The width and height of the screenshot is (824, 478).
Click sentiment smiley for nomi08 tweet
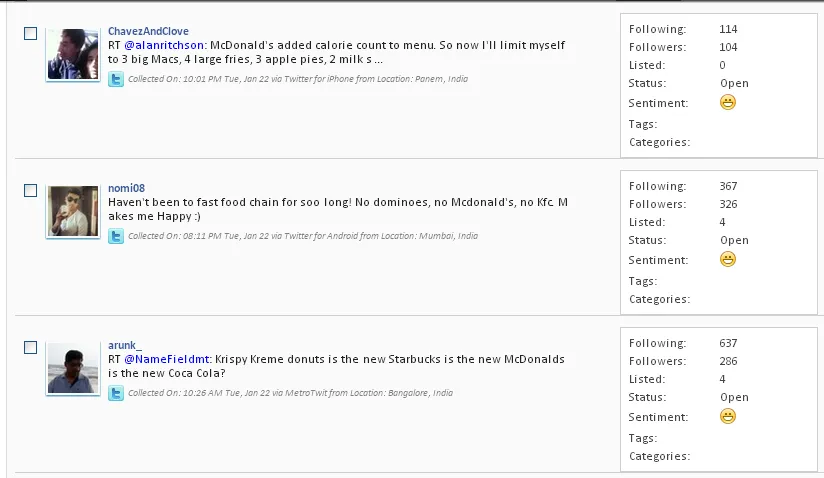[x=728, y=259]
